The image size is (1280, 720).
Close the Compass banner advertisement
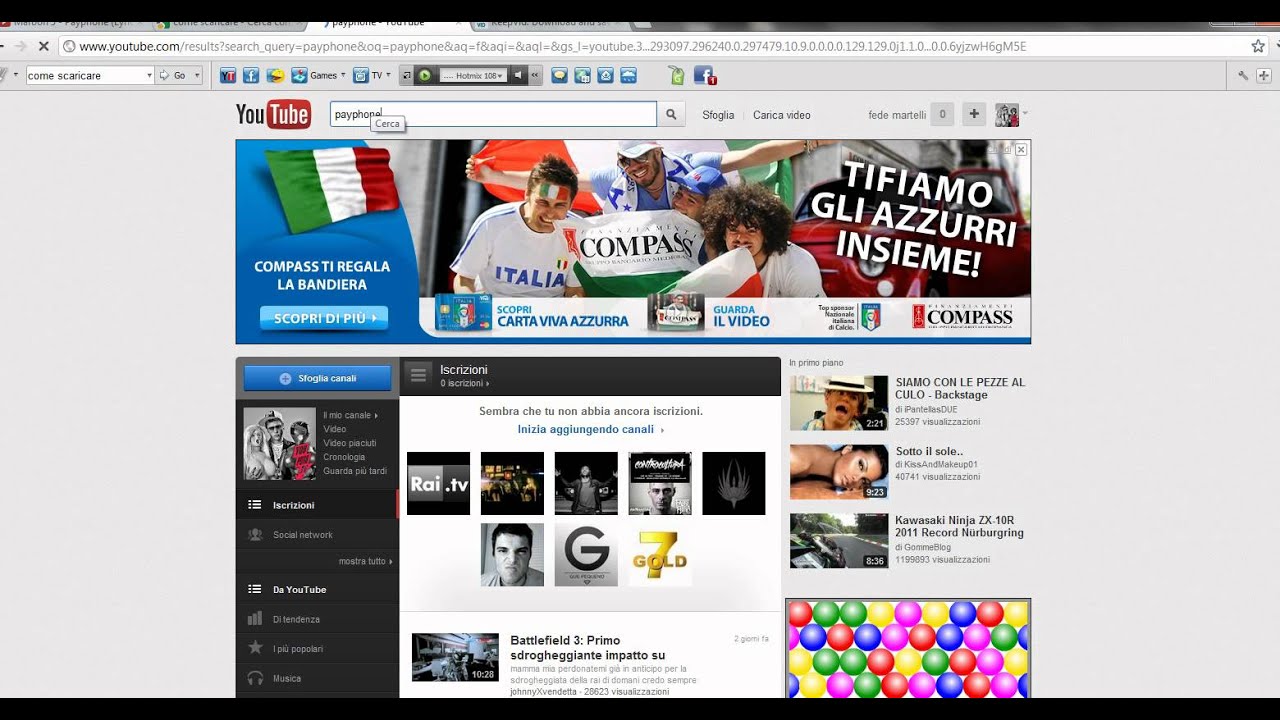[1021, 149]
